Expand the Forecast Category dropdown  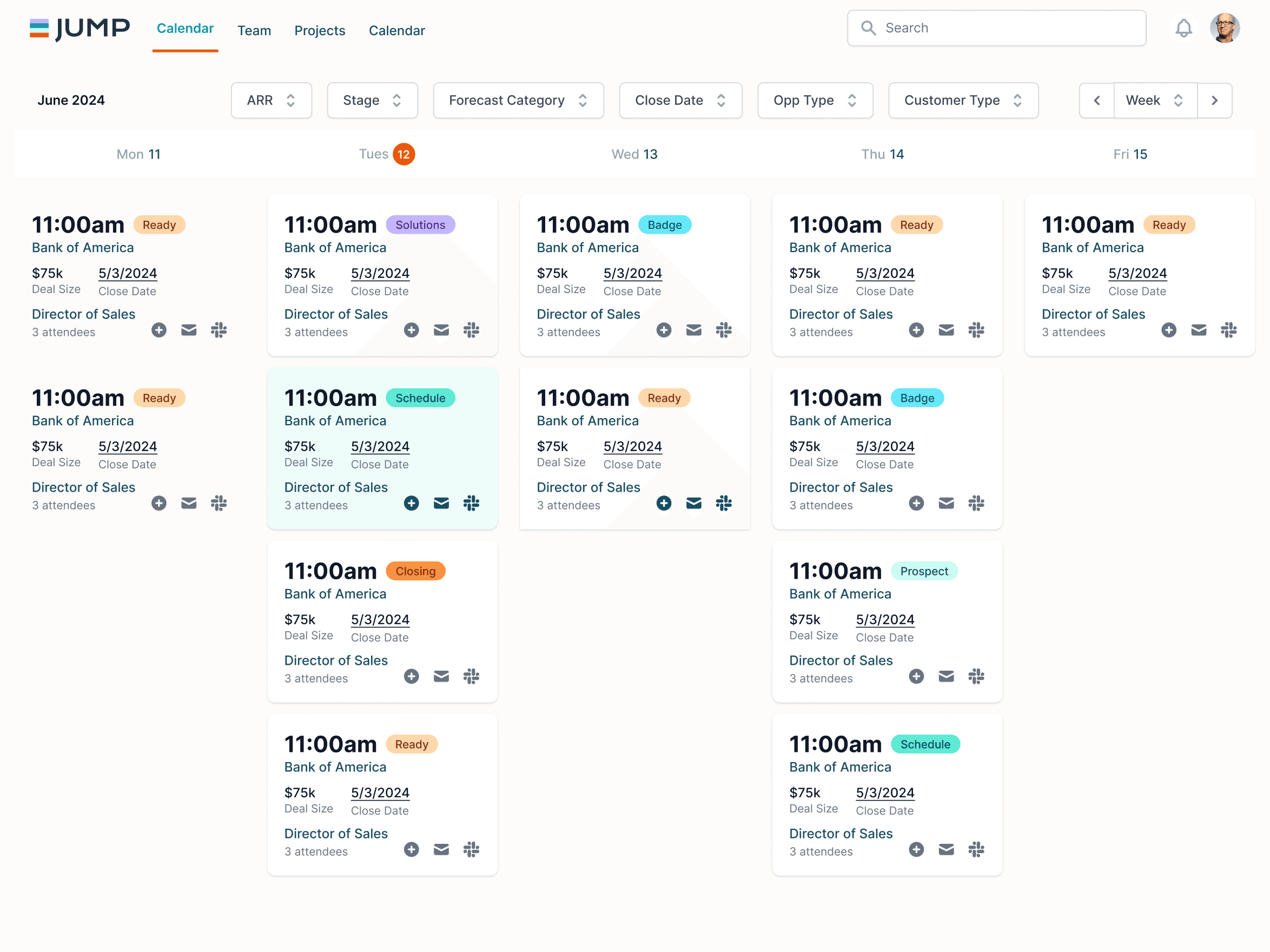(x=518, y=101)
